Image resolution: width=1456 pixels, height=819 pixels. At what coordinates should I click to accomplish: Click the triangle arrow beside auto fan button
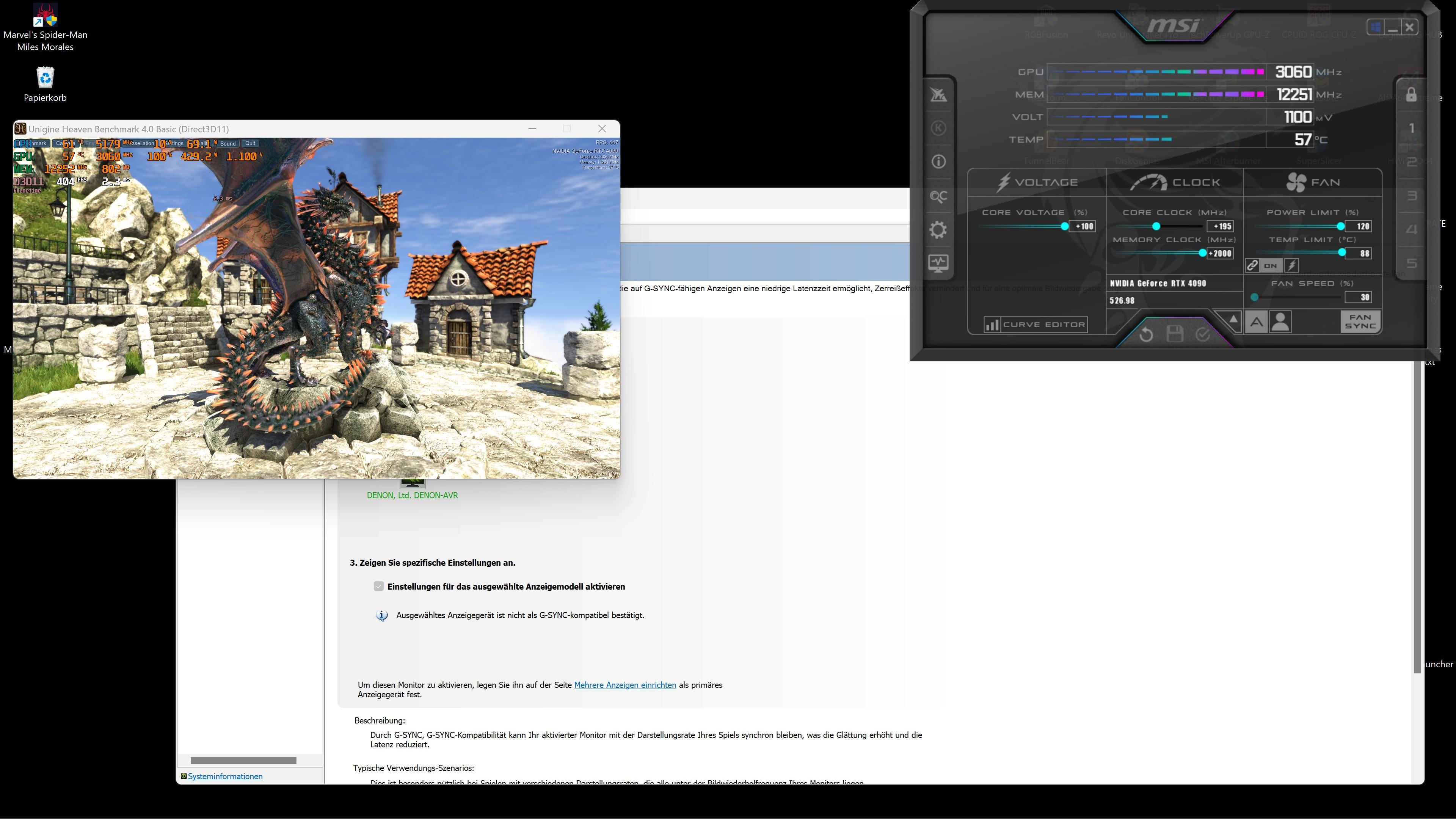coord(1233,320)
